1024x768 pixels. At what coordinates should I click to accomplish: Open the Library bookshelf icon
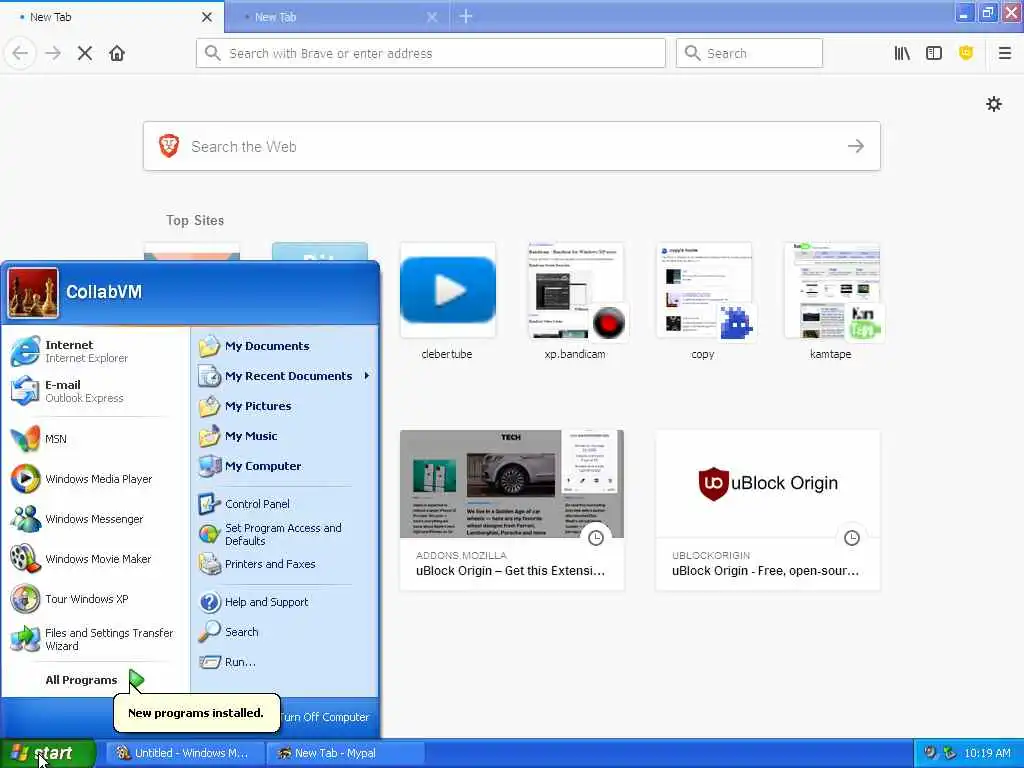pos(902,54)
